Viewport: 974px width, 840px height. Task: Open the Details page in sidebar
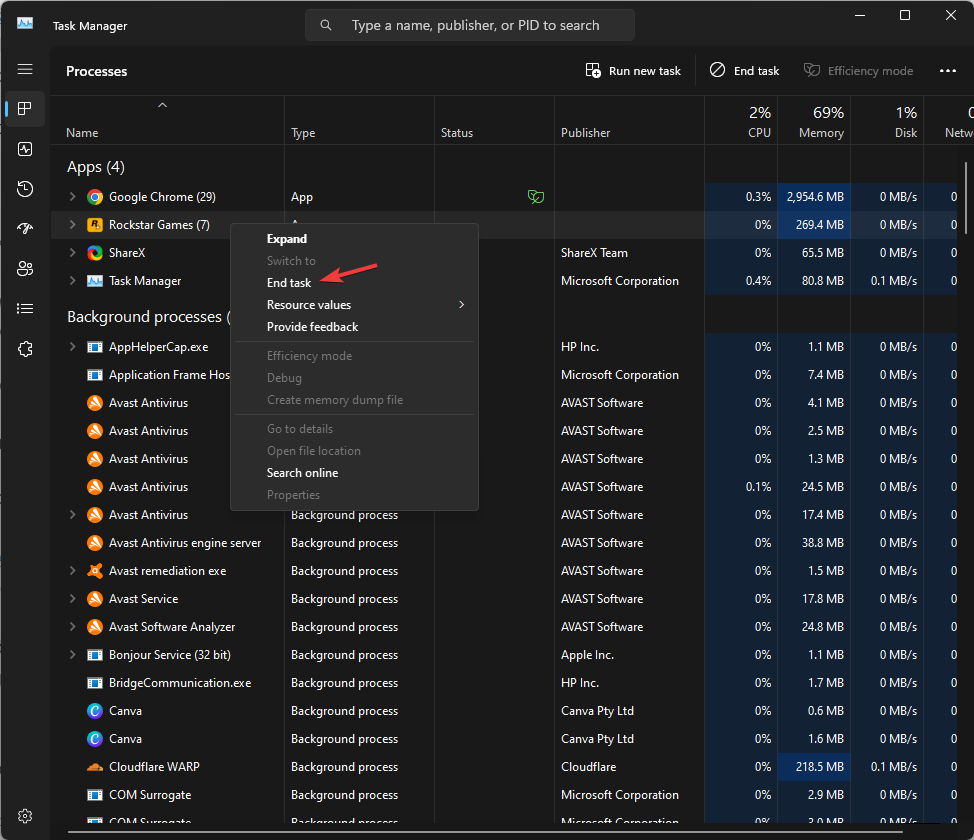[25, 309]
